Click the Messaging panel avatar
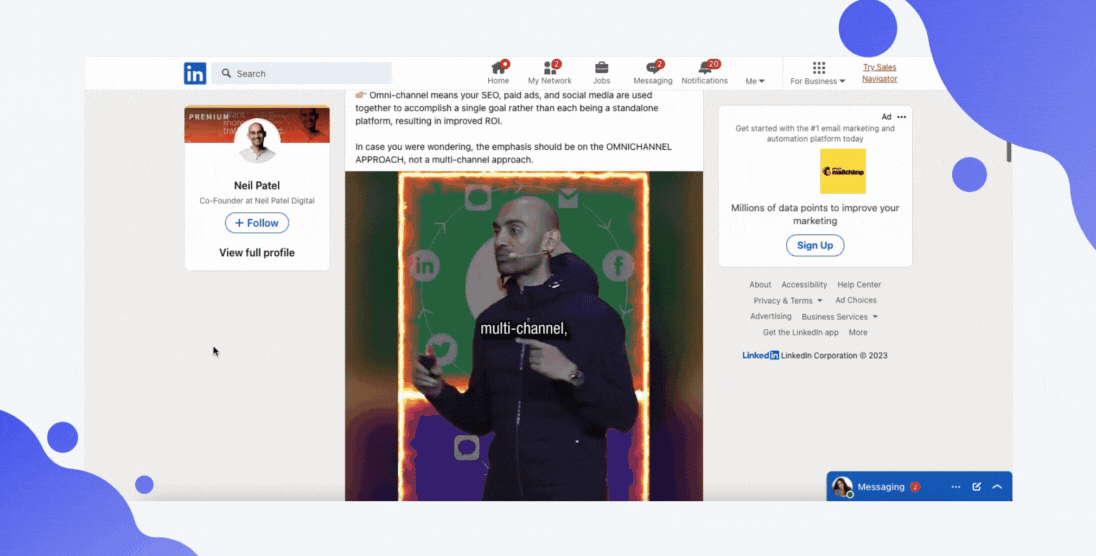1096x556 pixels. coord(842,487)
